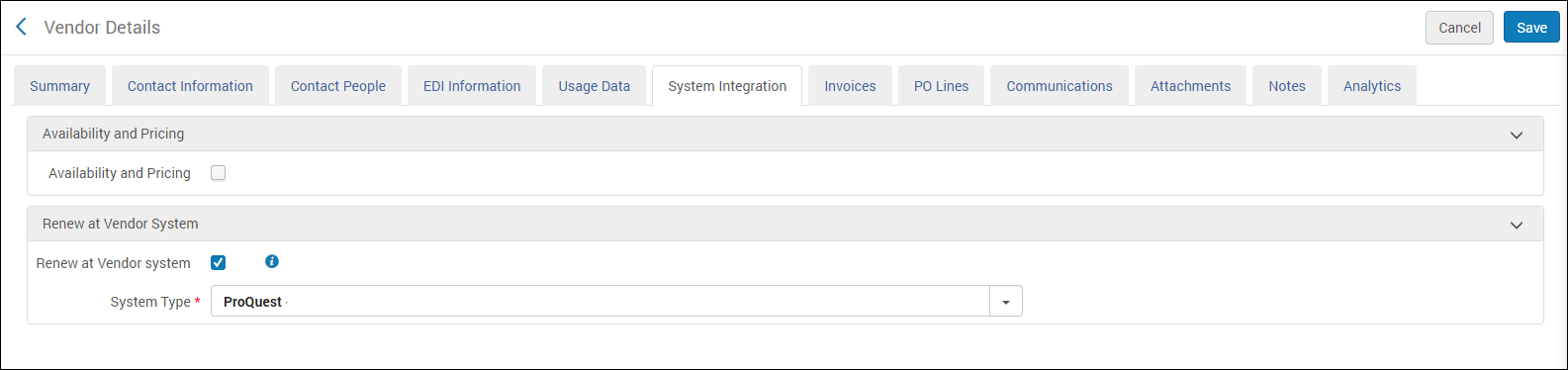Switch to the Notes tab
This screenshot has height=370, width=1568.
coord(1287,86)
